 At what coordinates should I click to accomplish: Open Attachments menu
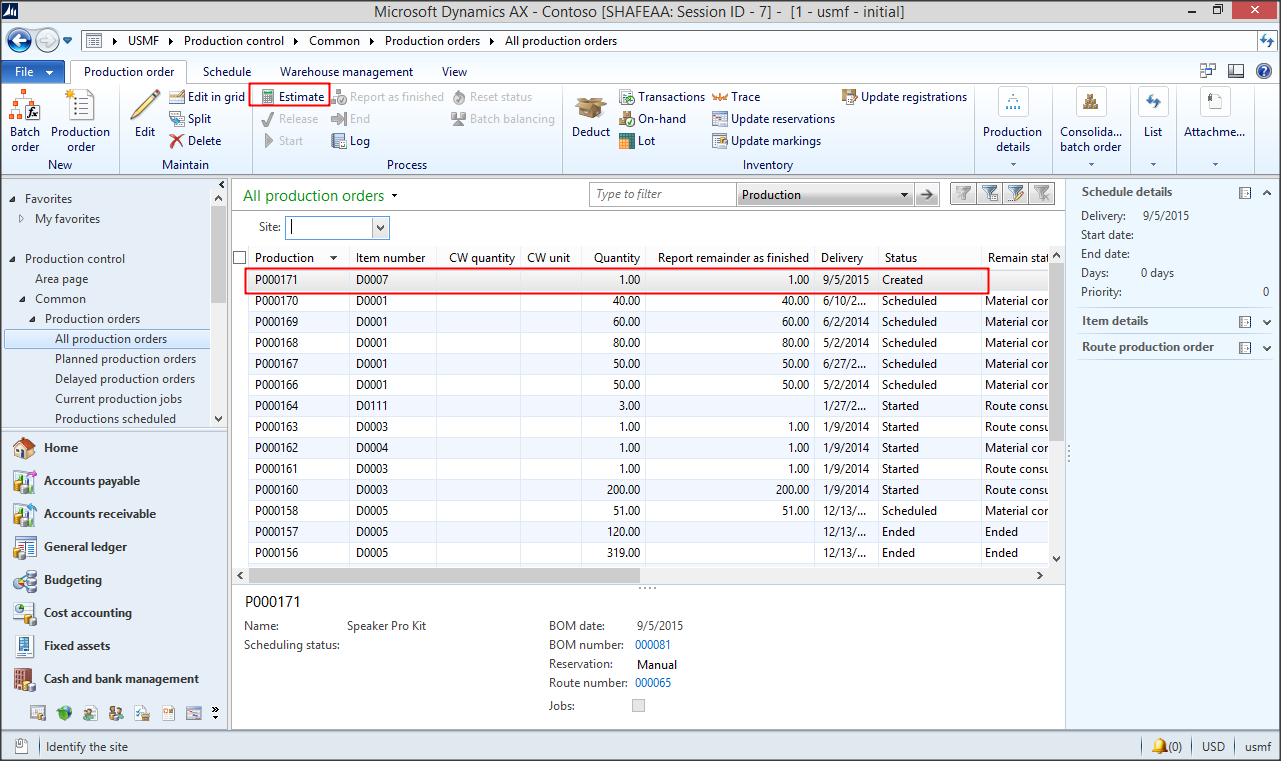pos(1215,128)
